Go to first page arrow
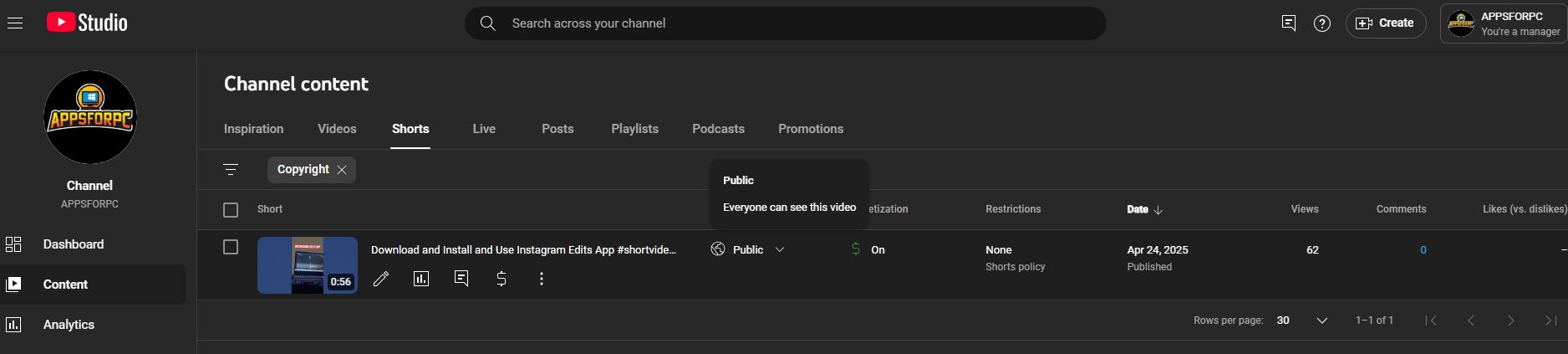This screenshot has width=1568, height=354. [1431, 321]
